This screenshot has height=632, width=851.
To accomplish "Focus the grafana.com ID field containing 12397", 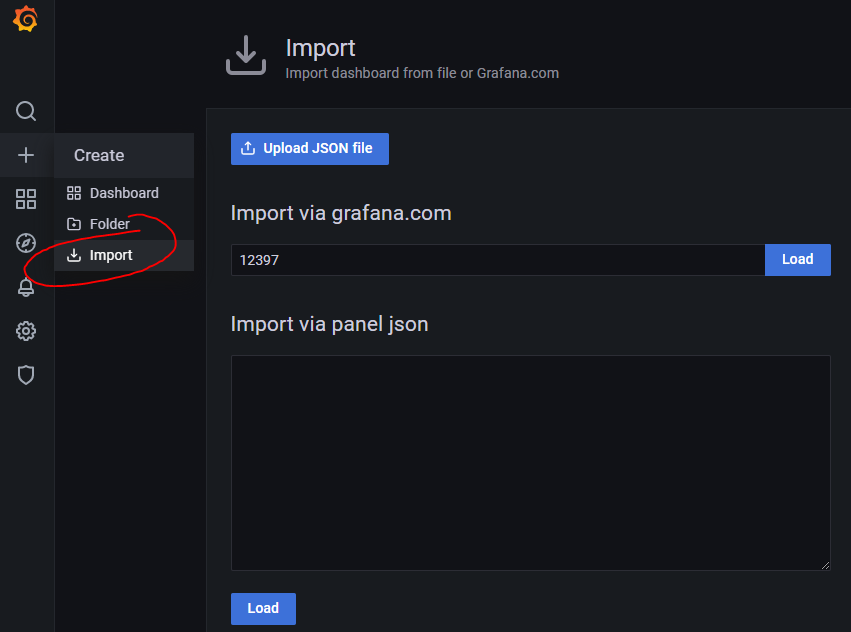I will (498, 260).
